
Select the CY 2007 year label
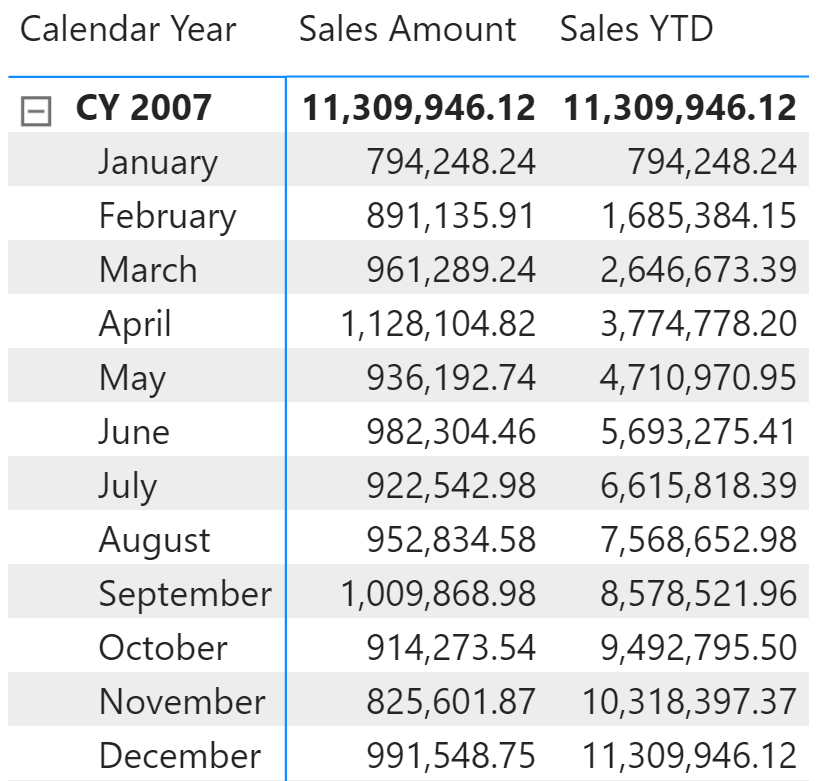tap(143, 107)
